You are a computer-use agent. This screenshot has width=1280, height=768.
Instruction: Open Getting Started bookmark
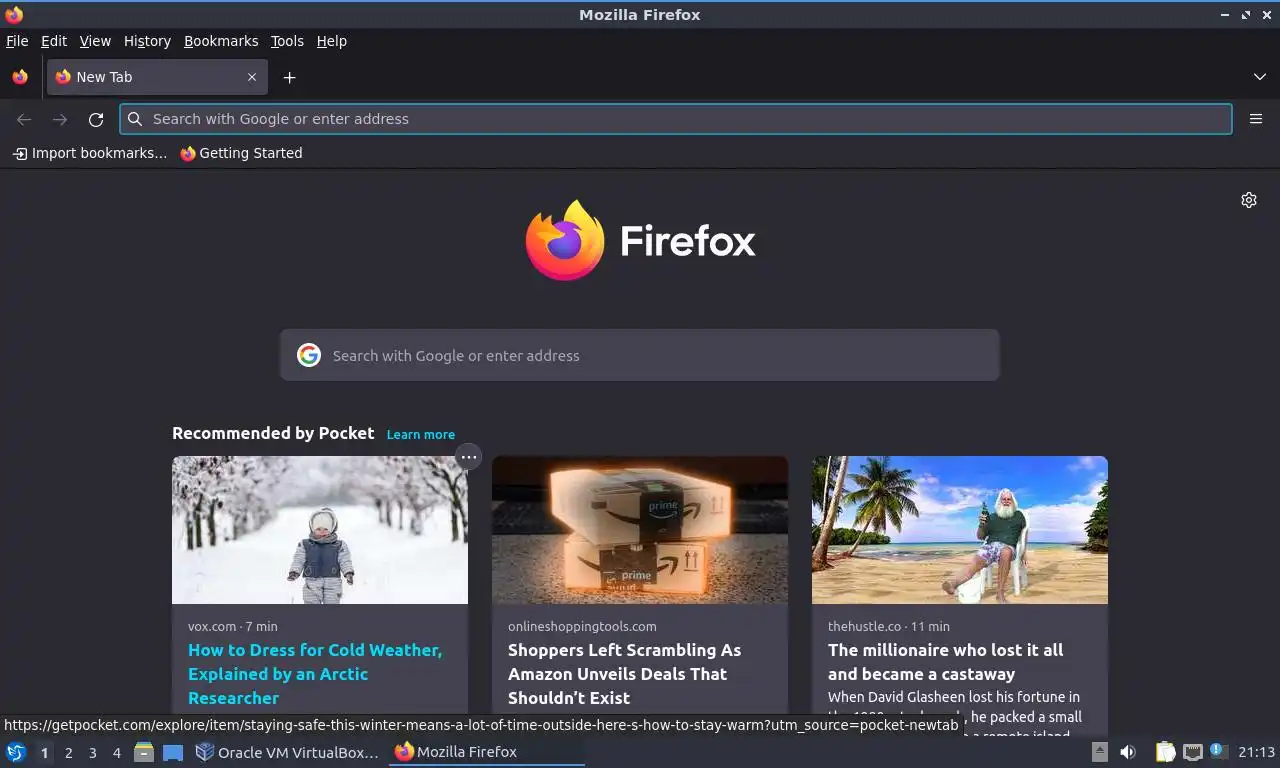coord(241,153)
